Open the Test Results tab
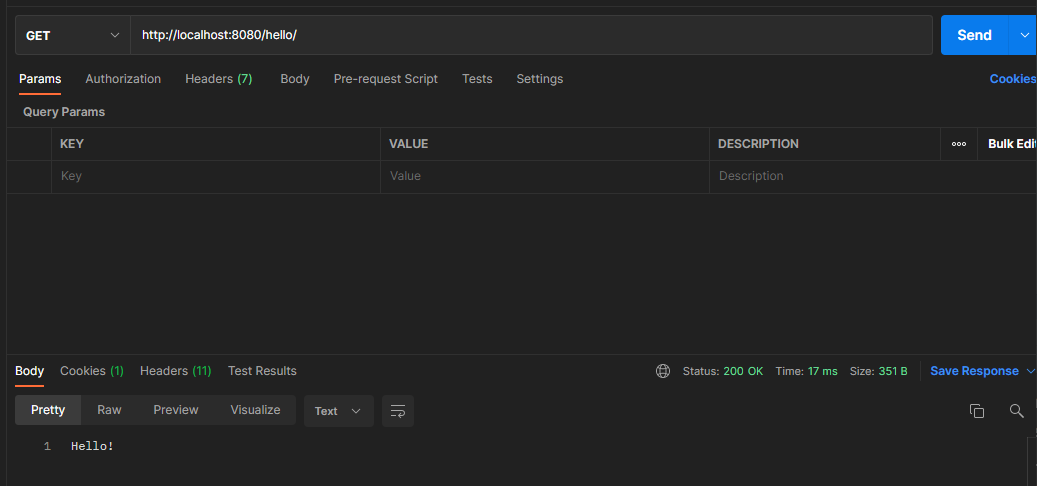This screenshot has height=486, width=1037. click(x=262, y=371)
